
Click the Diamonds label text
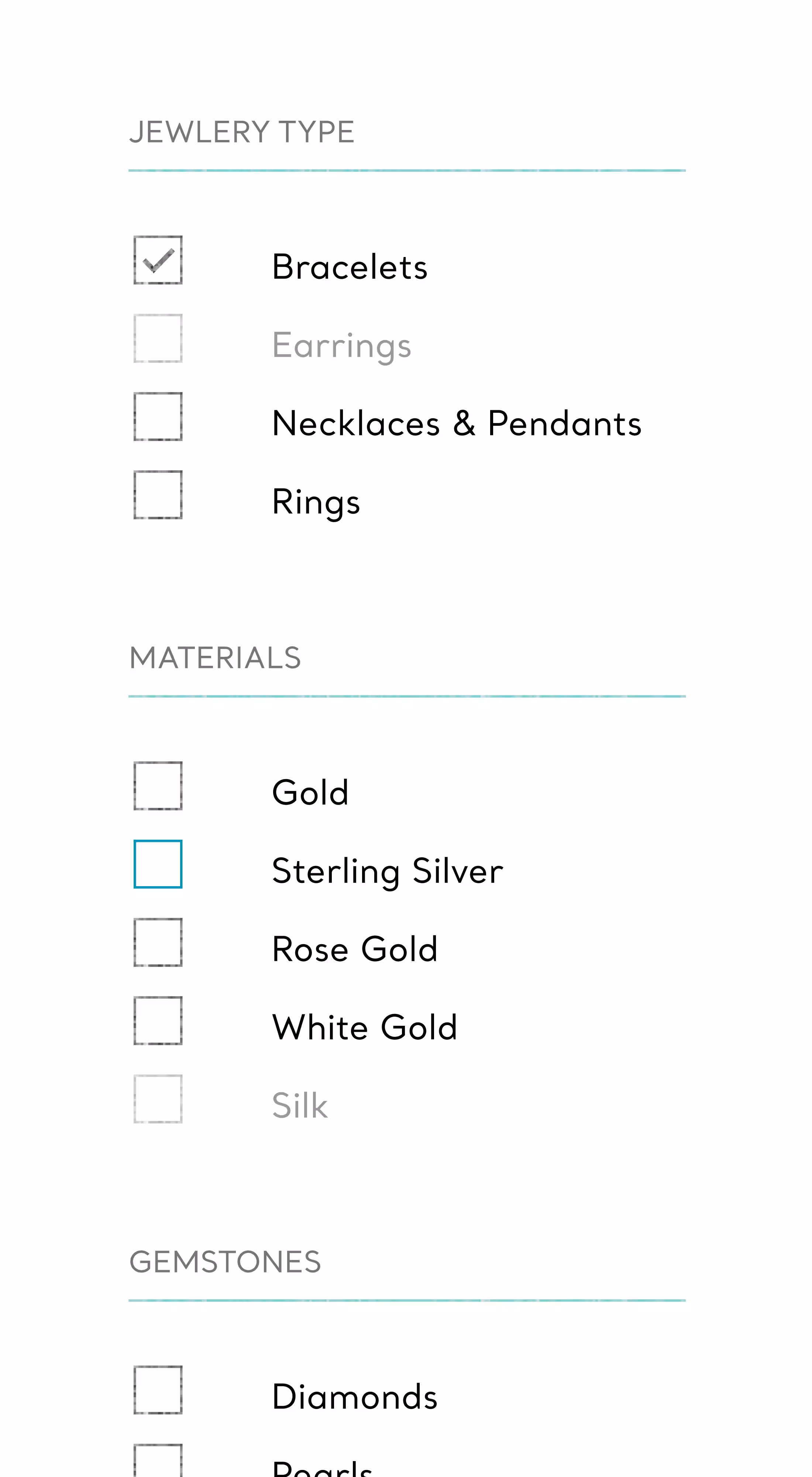[x=355, y=1397]
